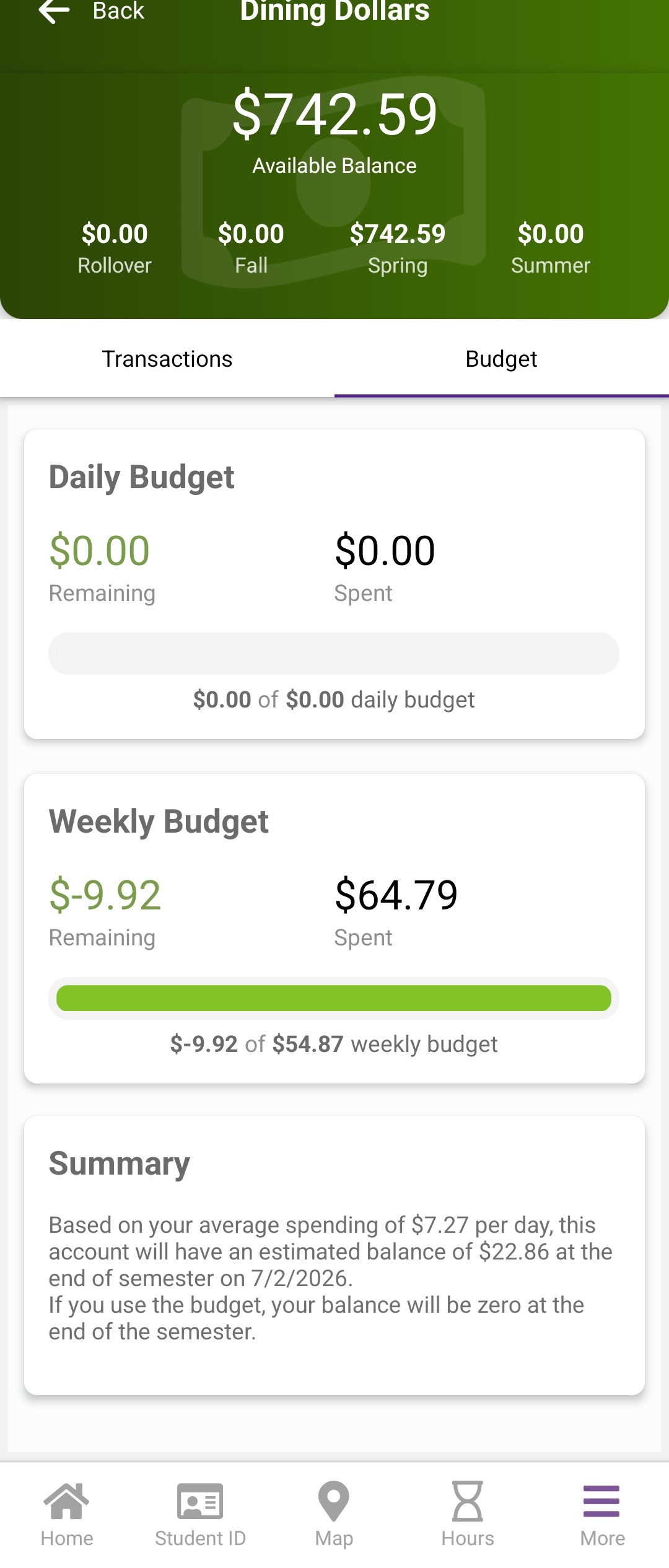This screenshot has height=1568, width=669.
Task: Tap the back arrow icon
Action: (55, 11)
